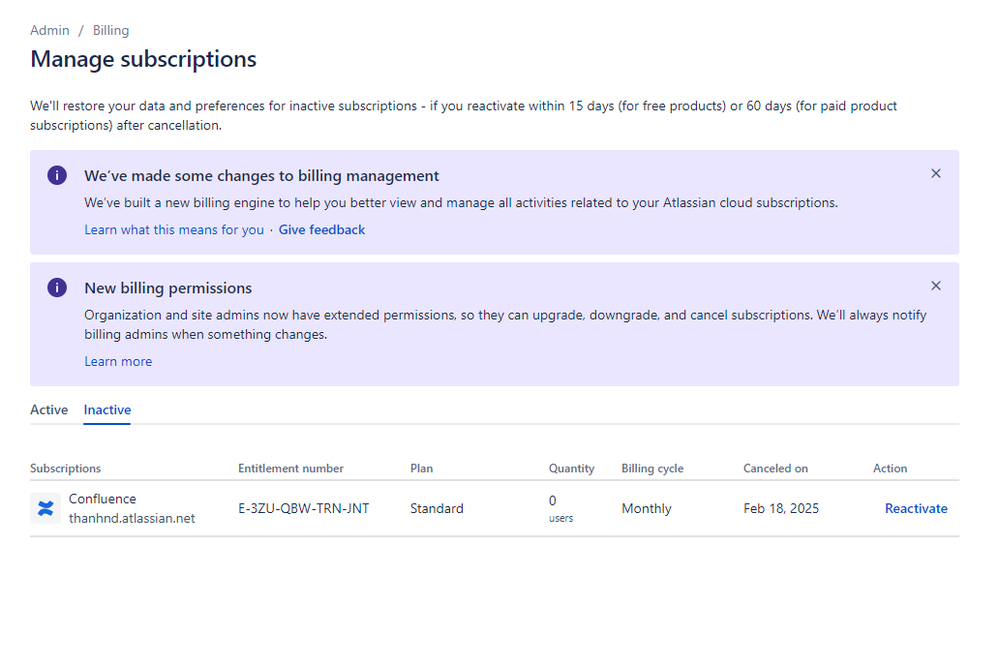The height and width of the screenshot is (666, 999).
Task: Click the Canceled on column header
Action: (775, 468)
